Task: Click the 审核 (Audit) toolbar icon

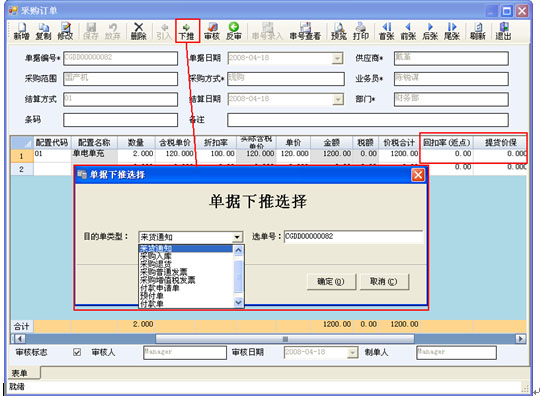Action: coord(212,31)
